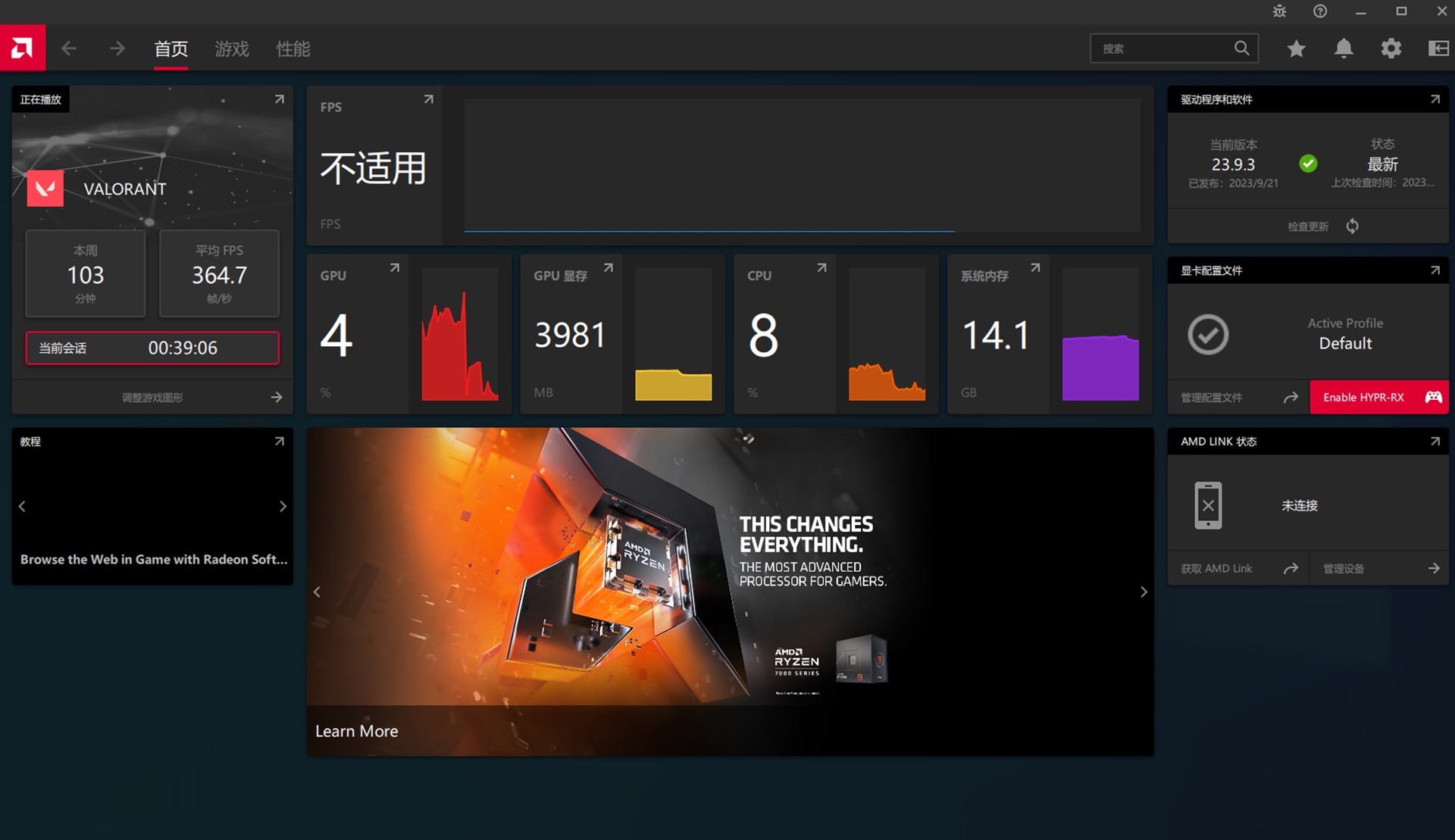This screenshot has height=840, width=1455.
Task: Show next tutorial with right chevron
Action: coord(283,506)
